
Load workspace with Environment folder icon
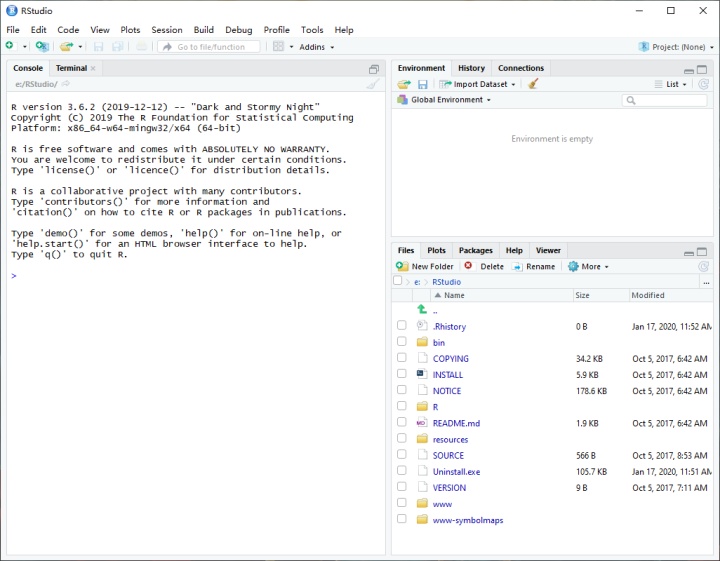pyautogui.click(x=404, y=84)
